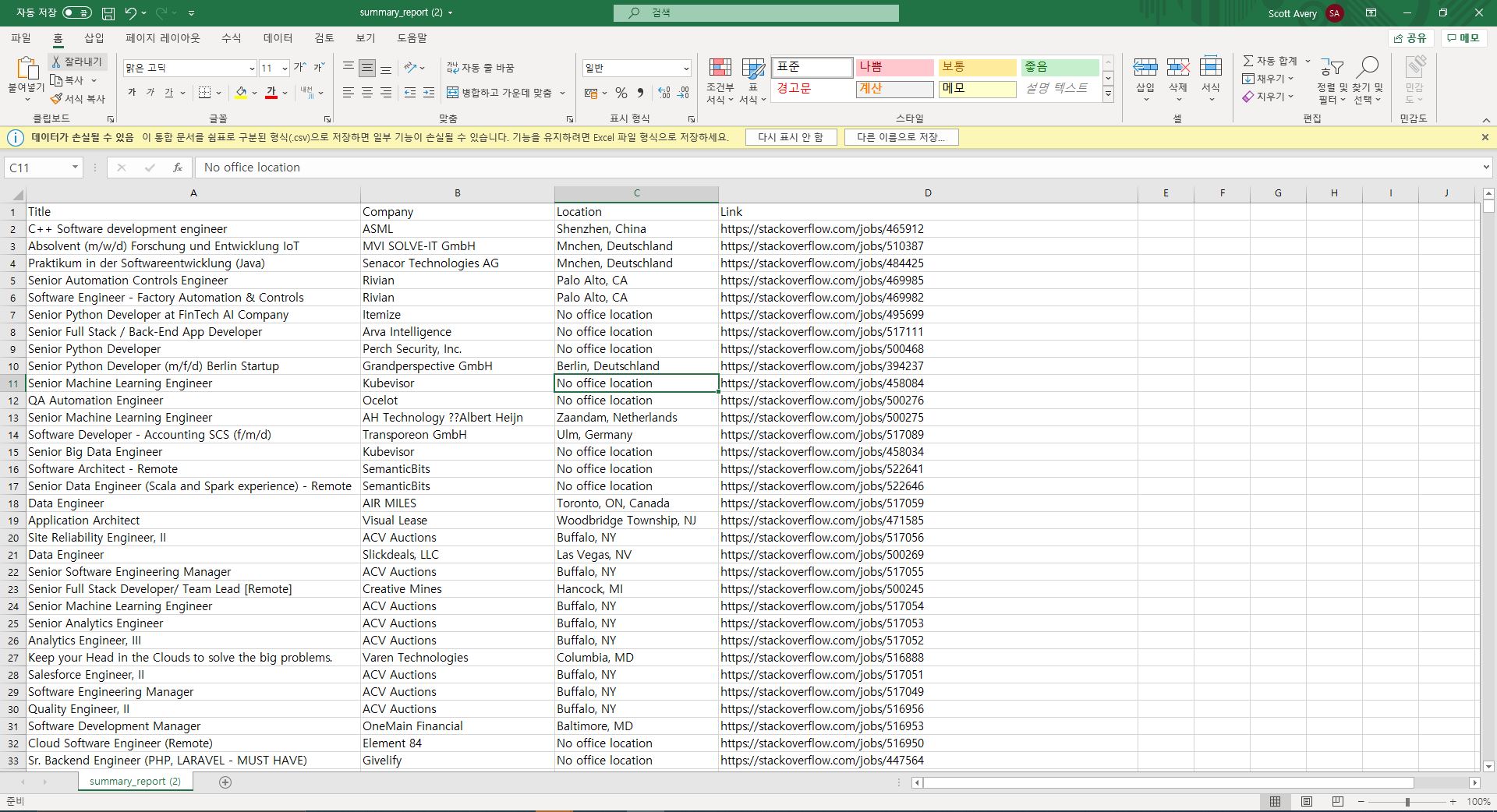The image size is (1497, 812).
Task: Click the Share (공유) button
Action: point(1410,37)
